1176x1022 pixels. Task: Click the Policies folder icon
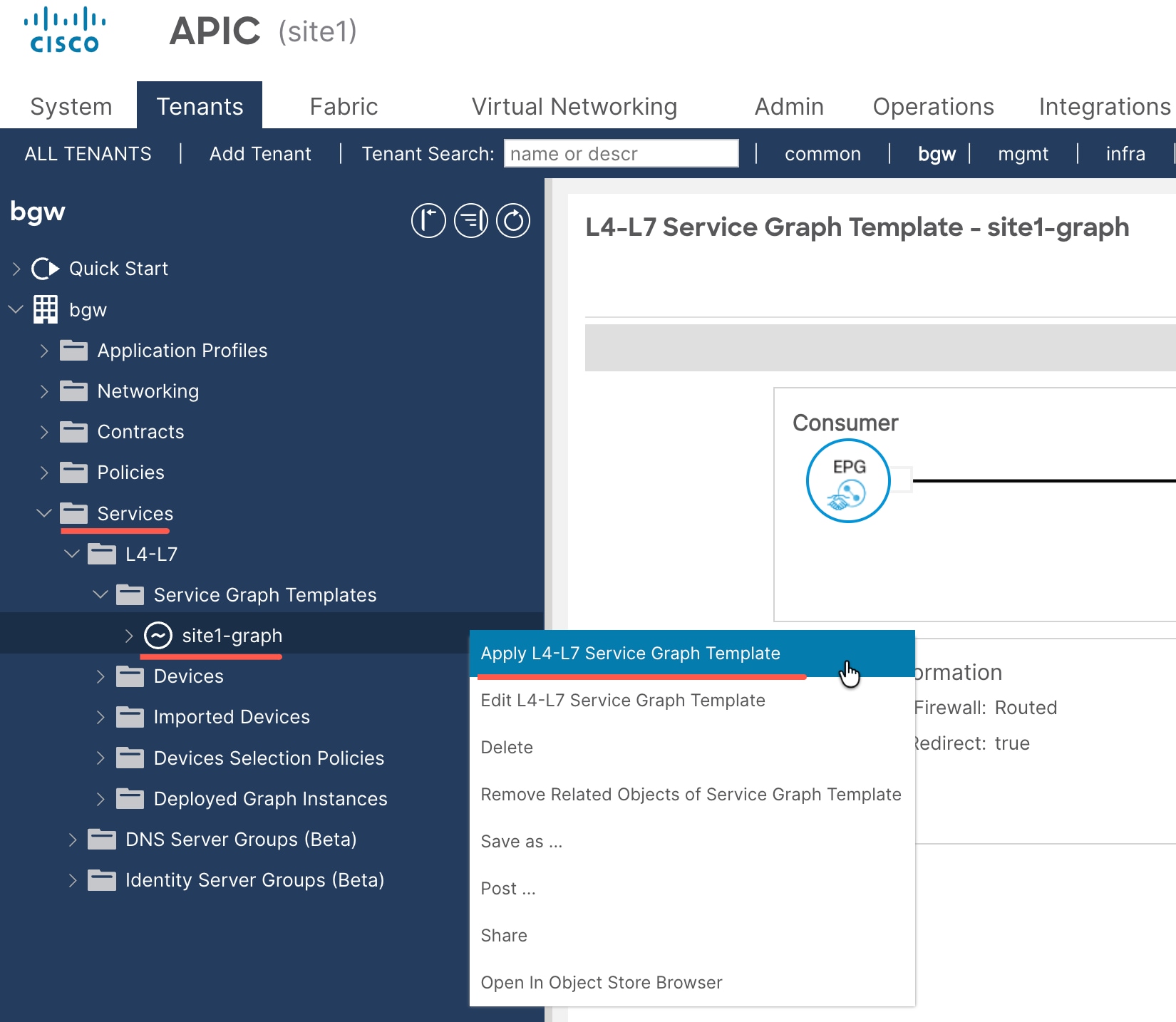click(x=74, y=473)
